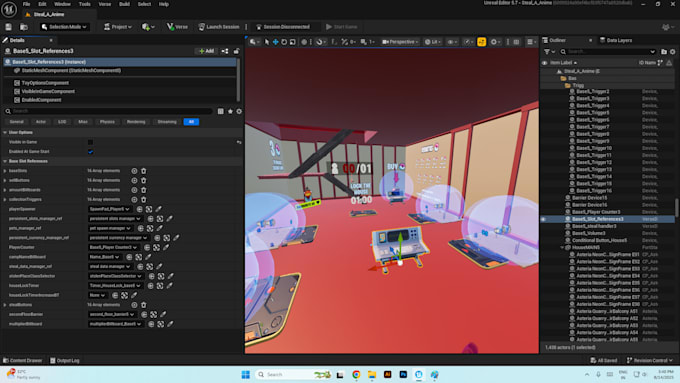Collapse the Base Slot References section
The image size is (680, 383).
pyautogui.click(x=5, y=161)
